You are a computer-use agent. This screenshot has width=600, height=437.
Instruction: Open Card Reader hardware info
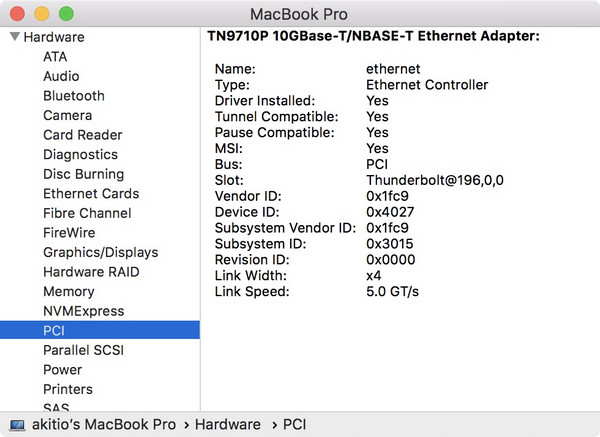click(82, 135)
